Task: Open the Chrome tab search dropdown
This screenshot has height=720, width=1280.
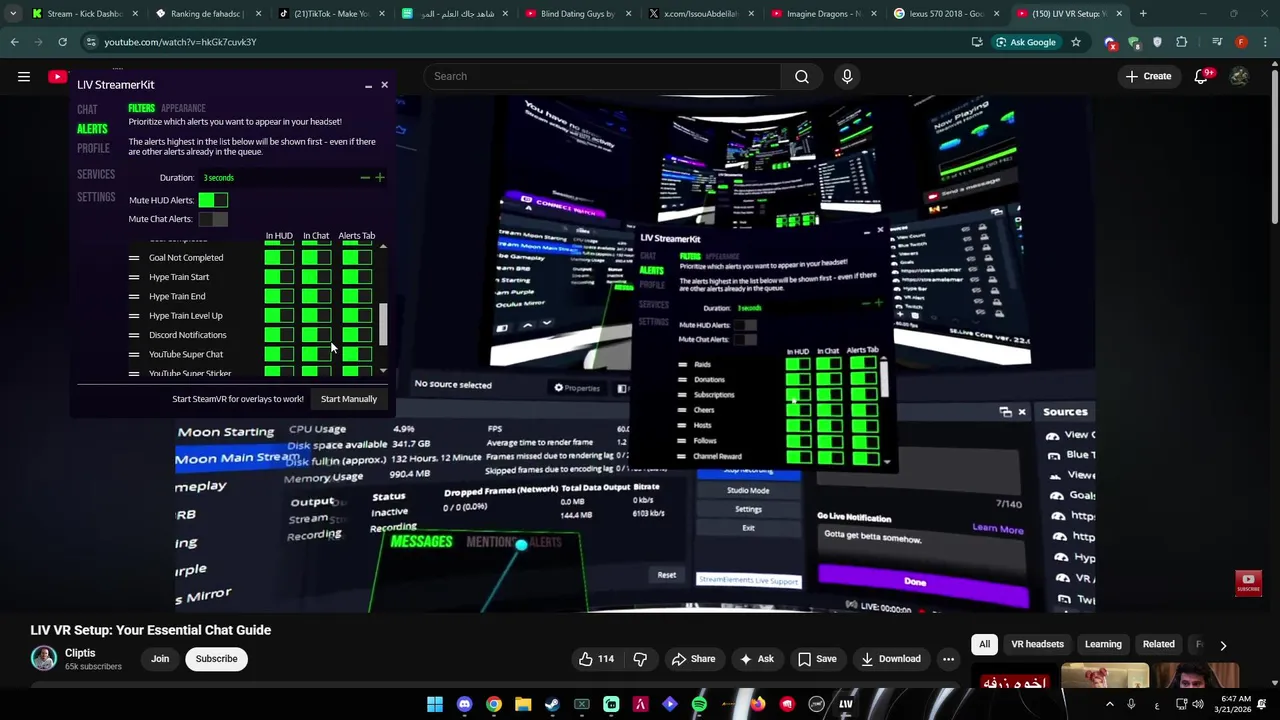Action: [13, 14]
